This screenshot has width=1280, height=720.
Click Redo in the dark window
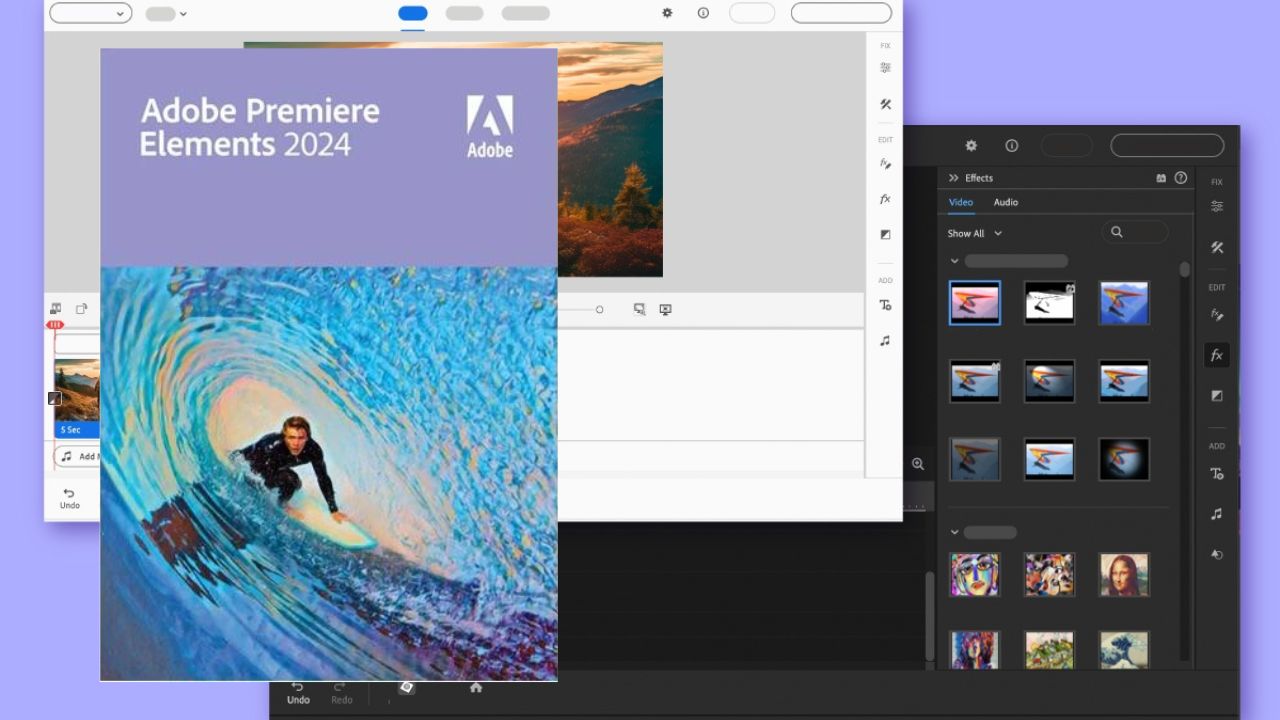[x=341, y=693]
